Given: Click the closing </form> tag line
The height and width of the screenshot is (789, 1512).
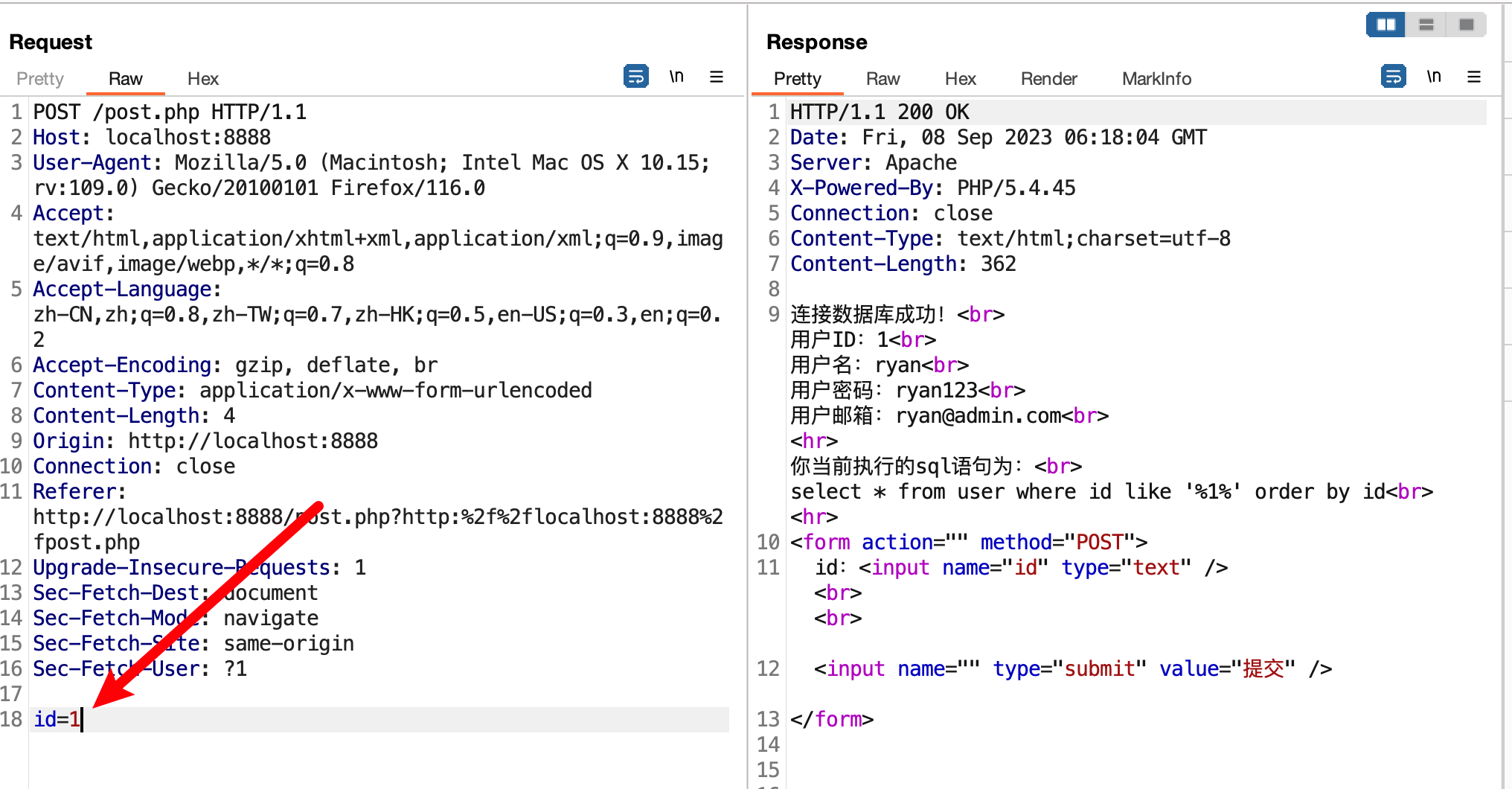Looking at the screenshot, I should click(x=832, y=719).
